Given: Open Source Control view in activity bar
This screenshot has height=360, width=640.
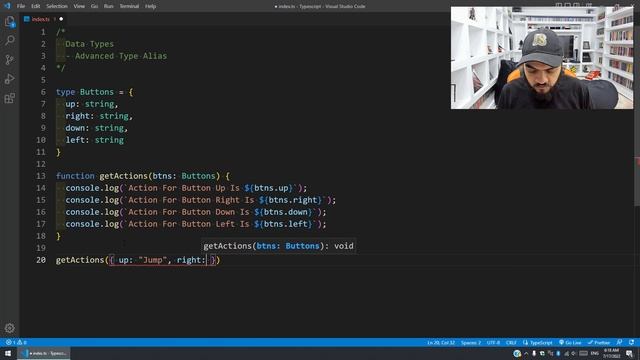Looking at the screenshot, I should point(9,60).
